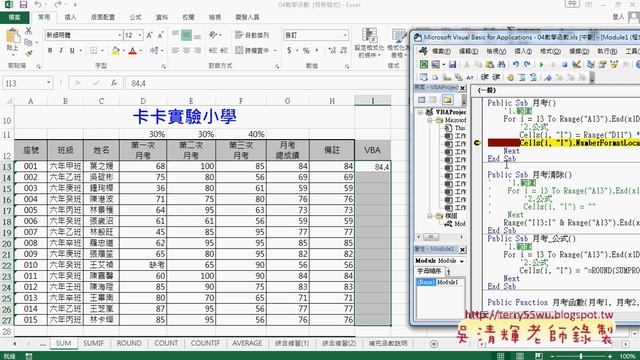The image size is (640, 360).
Task: Click the green View Microsoft Excel icon in VBA toolbar
Action: point(424,64)
